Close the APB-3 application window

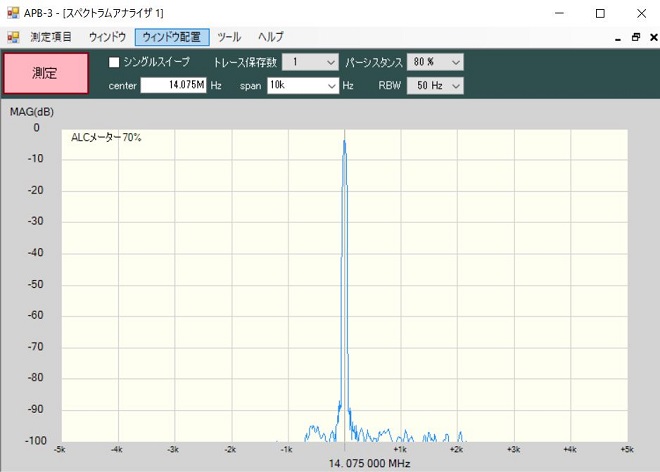(641, 13)
